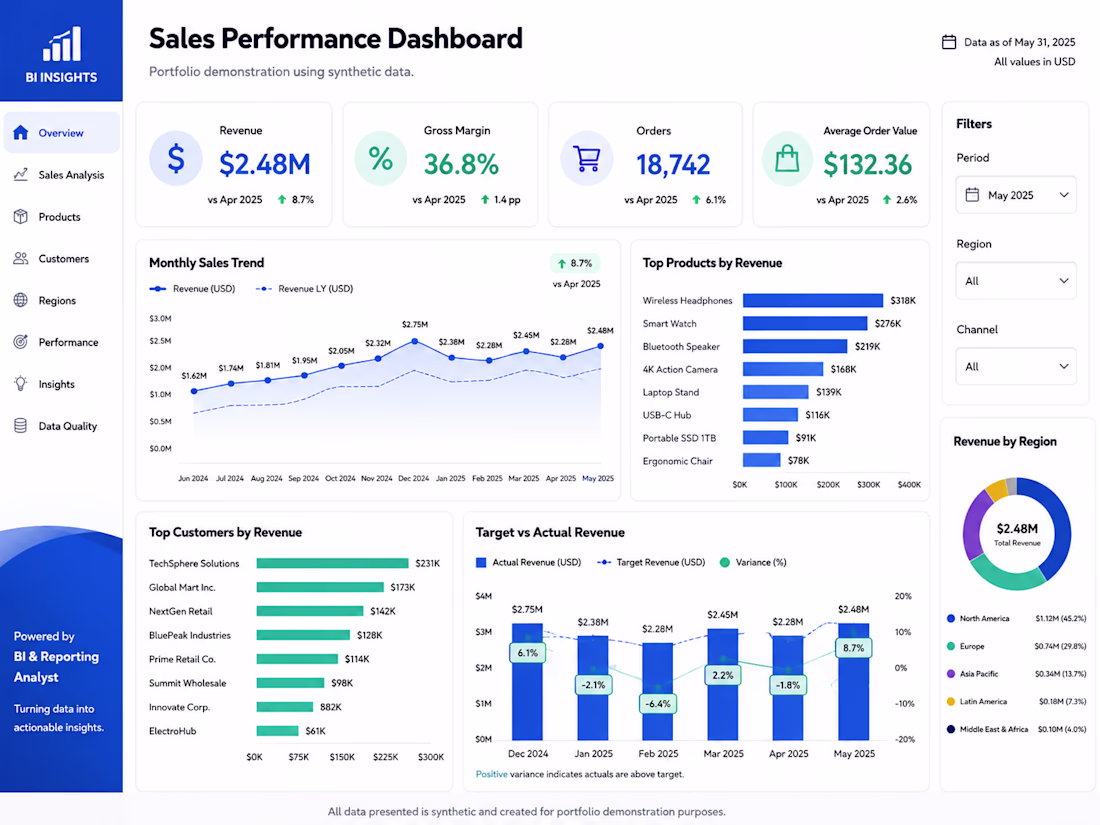Image resolution: width=1100 pixels, height=825 pixels.
Task: Click the TechSphere Solutions customer bar
Action: click(333, 563)
